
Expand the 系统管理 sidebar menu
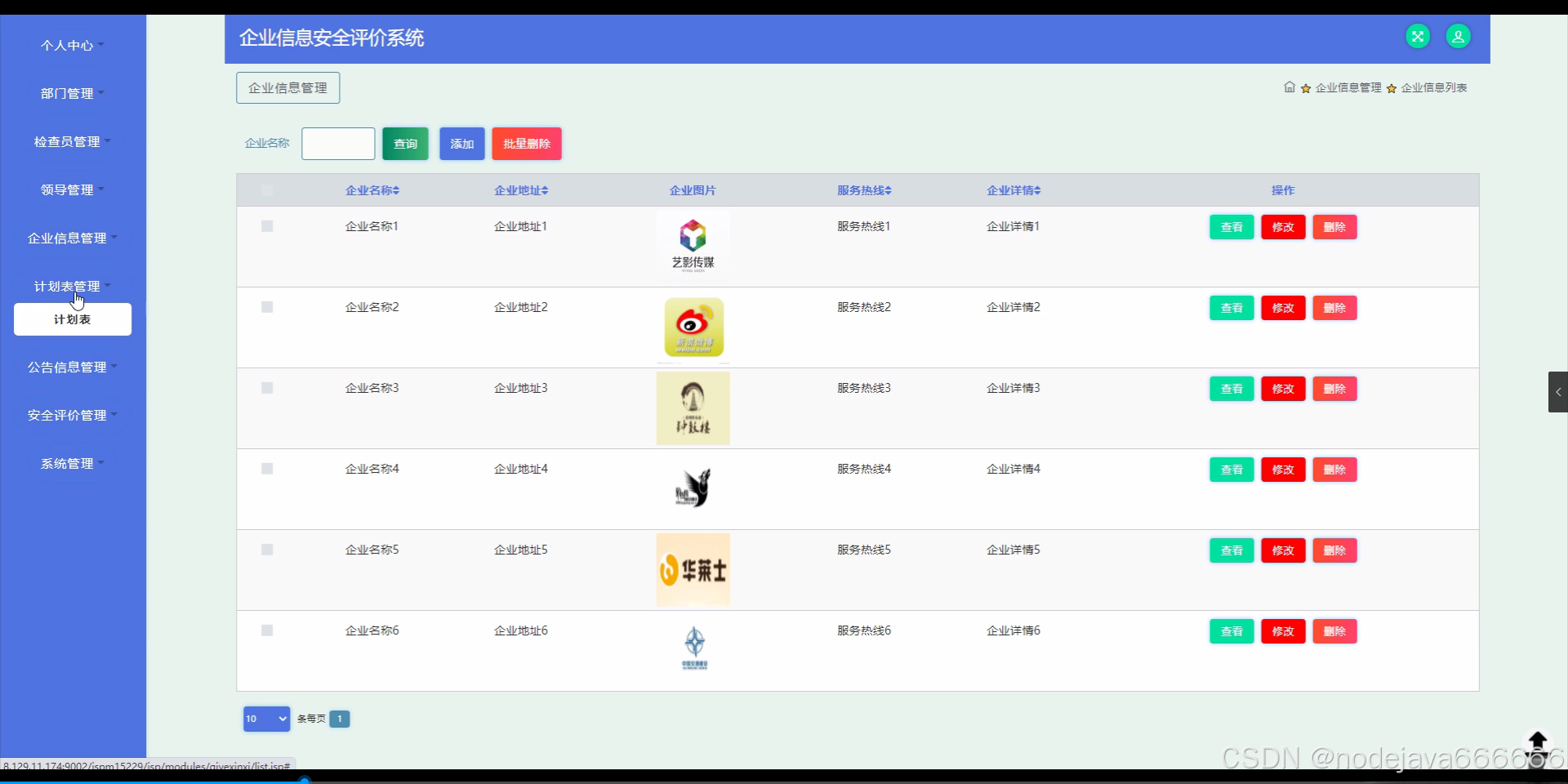[x=73, y=464]
